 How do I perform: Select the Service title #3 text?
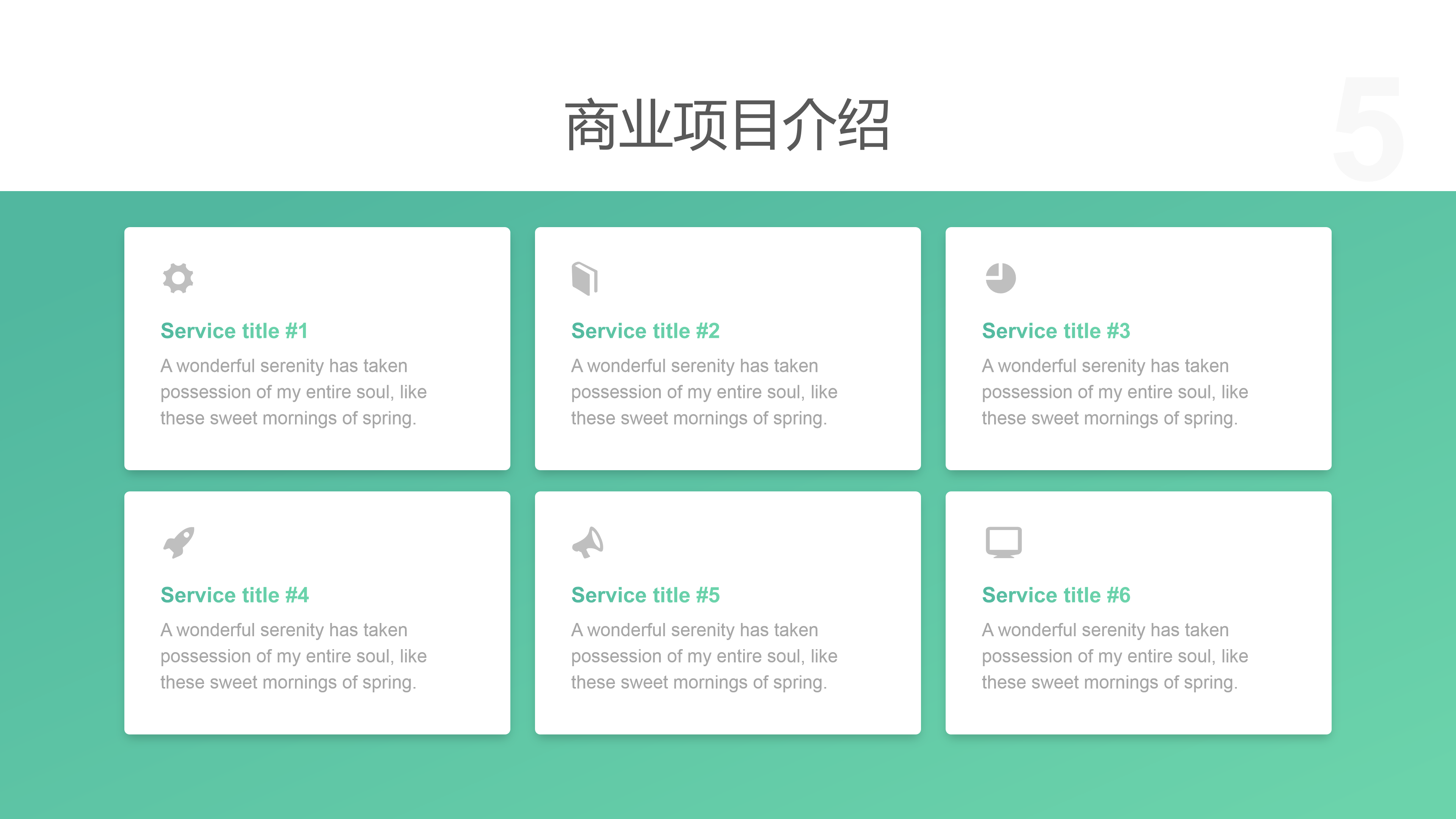[x=1055, y=331]
